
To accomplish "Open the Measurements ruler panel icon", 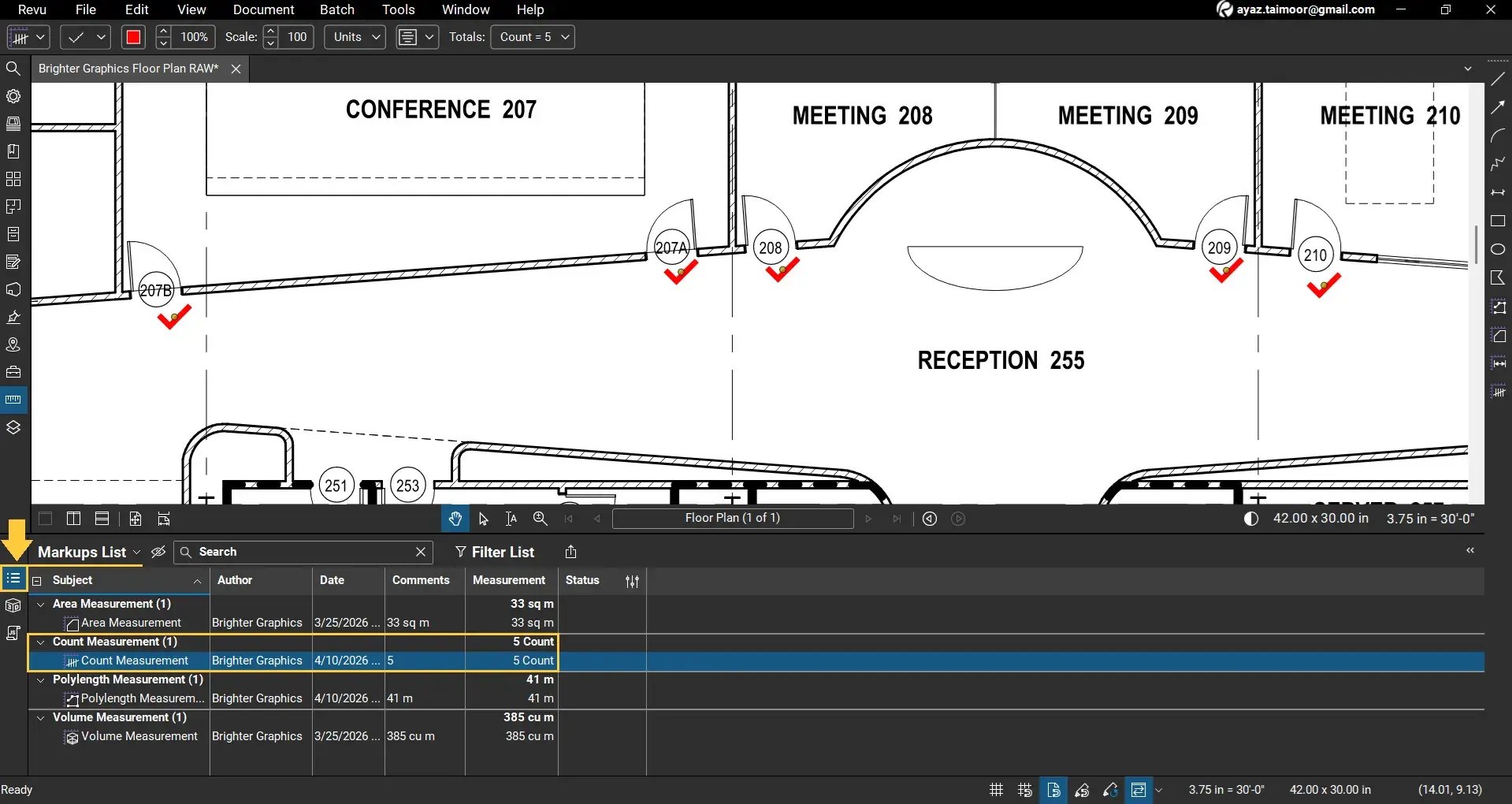I will coord(13,400).
